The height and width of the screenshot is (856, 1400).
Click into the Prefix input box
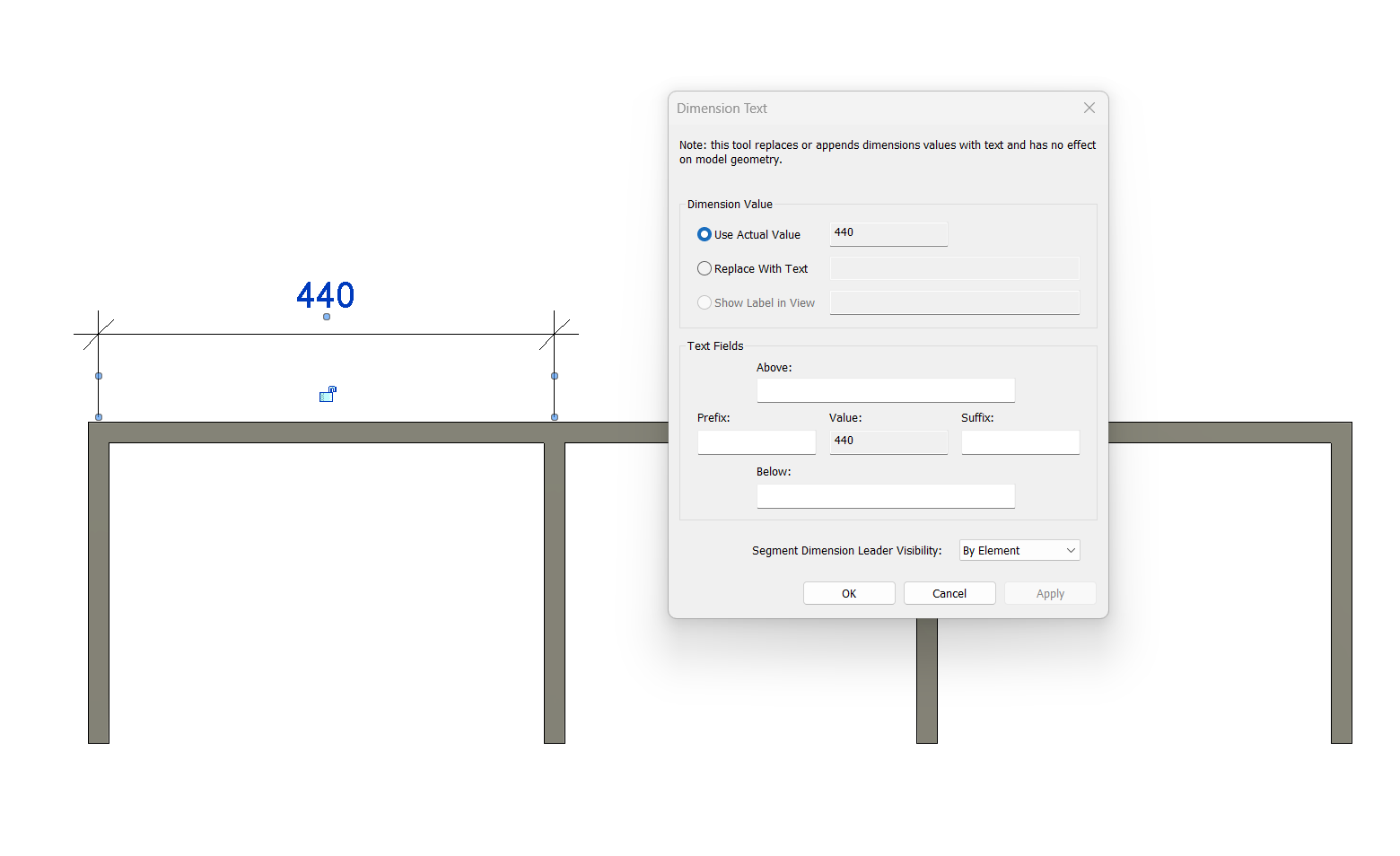point(757,442)
